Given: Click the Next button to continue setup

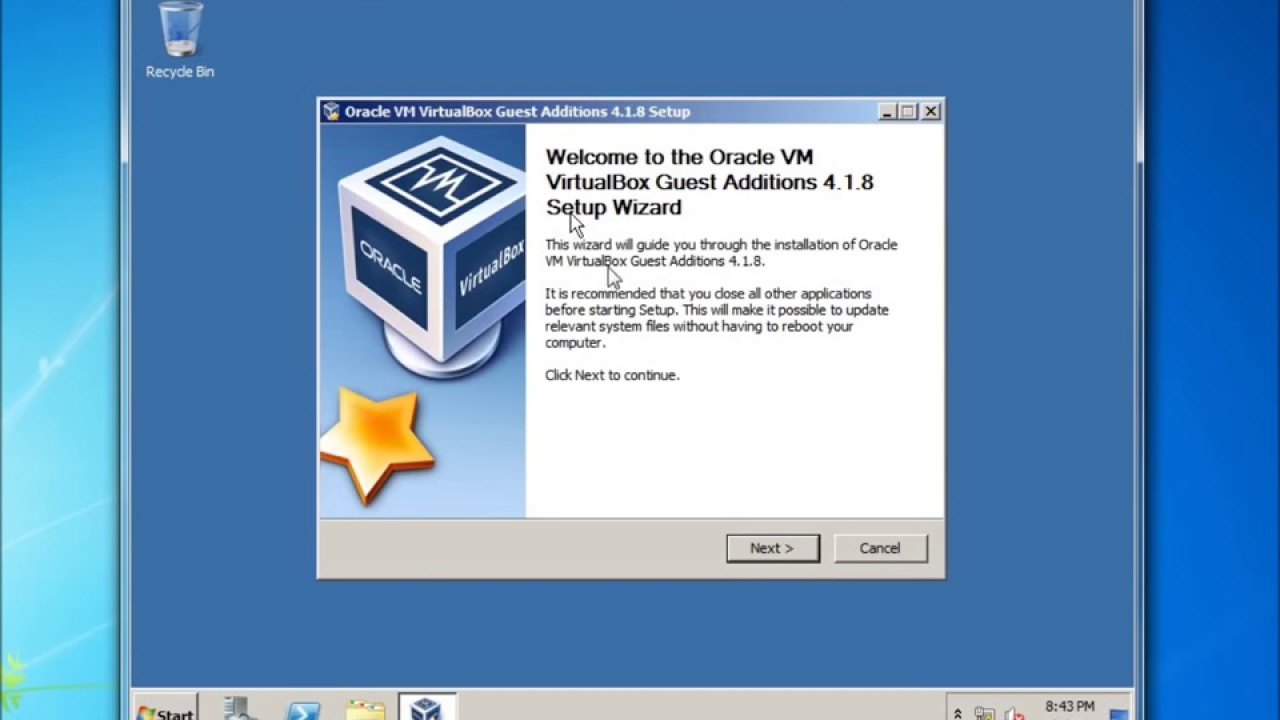Looking at the screenshot, I should (773, 548).
